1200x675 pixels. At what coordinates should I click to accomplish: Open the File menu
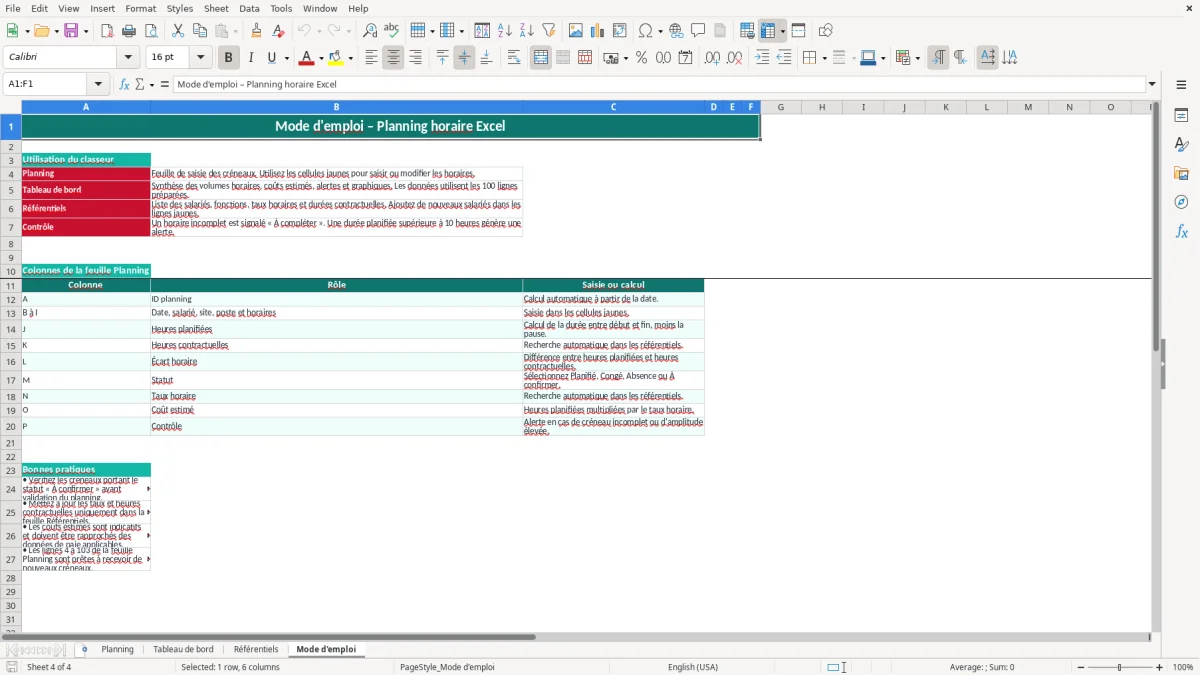(x=13, y=8)
